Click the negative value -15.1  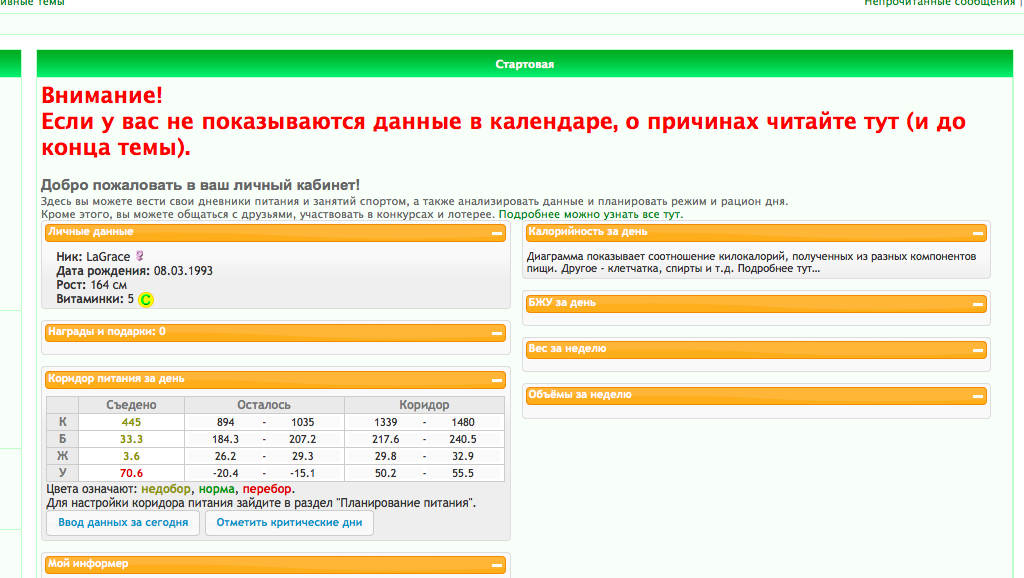pos(302,473)
